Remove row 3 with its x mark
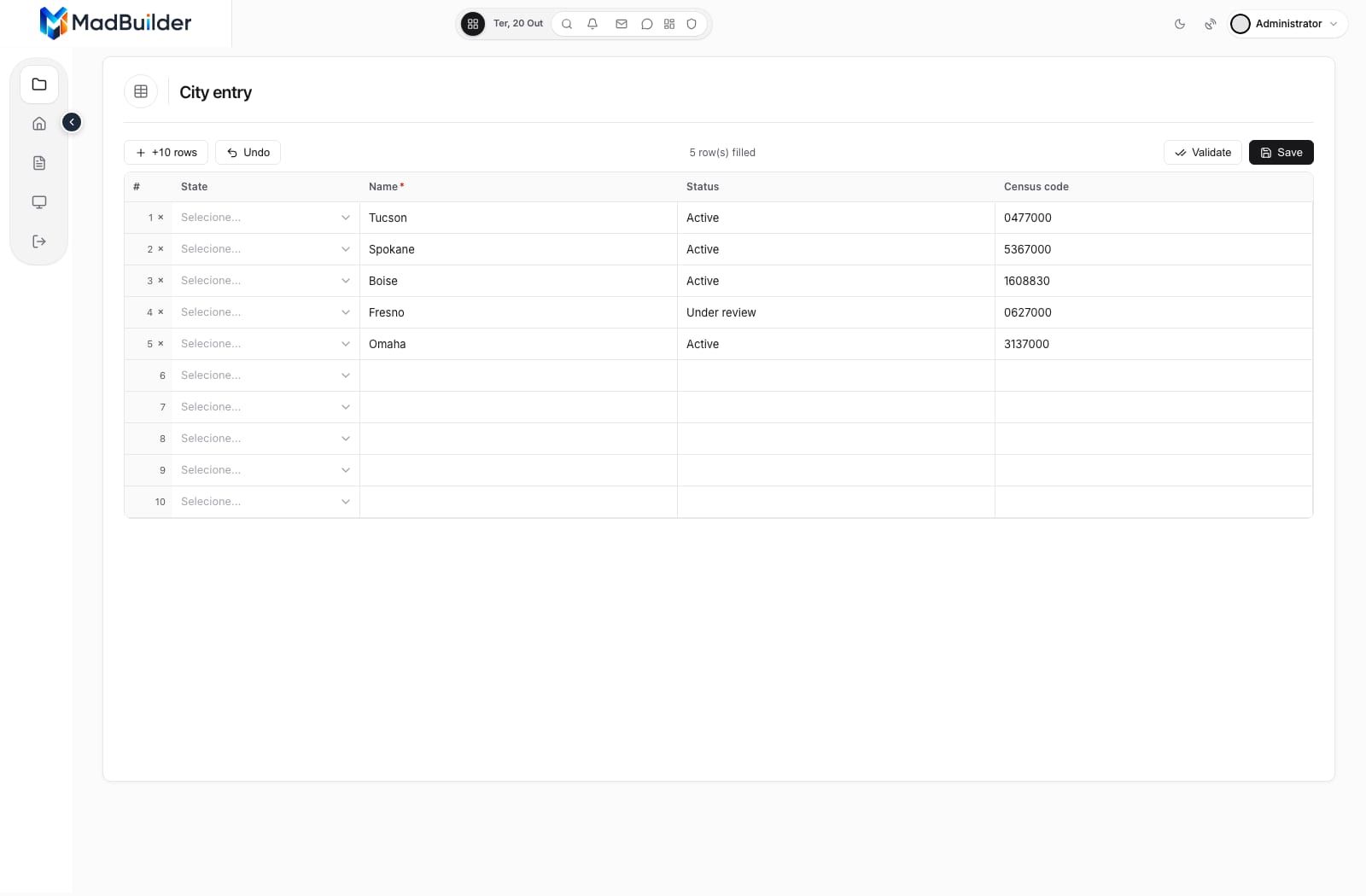The width and height of the screenshot is (1366, 896). point(161,281)
